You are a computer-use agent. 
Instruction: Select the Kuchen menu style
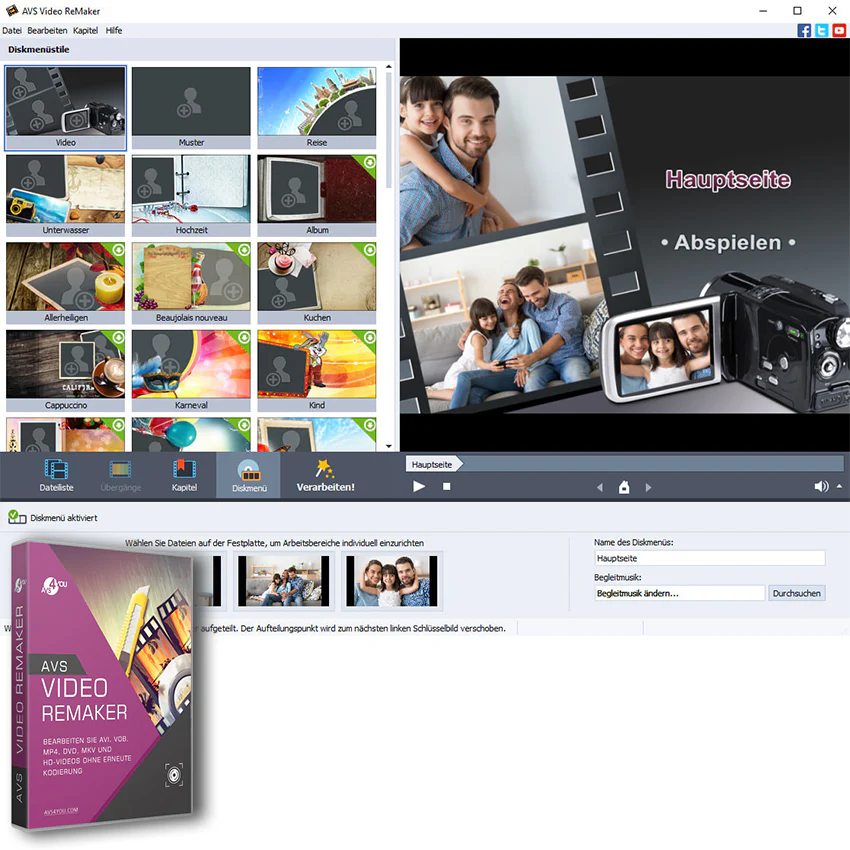coord(317,283)
